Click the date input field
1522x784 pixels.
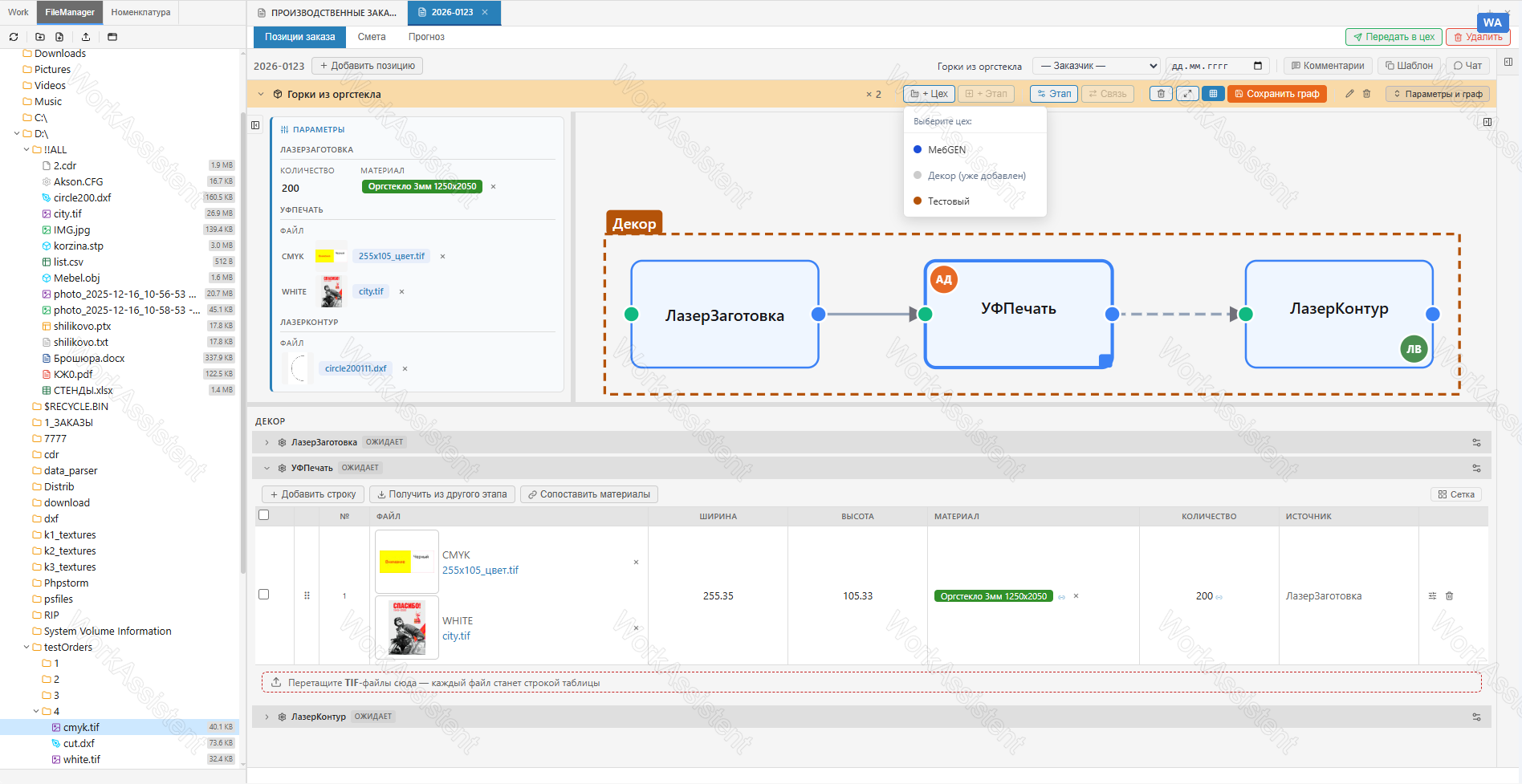1216,66
